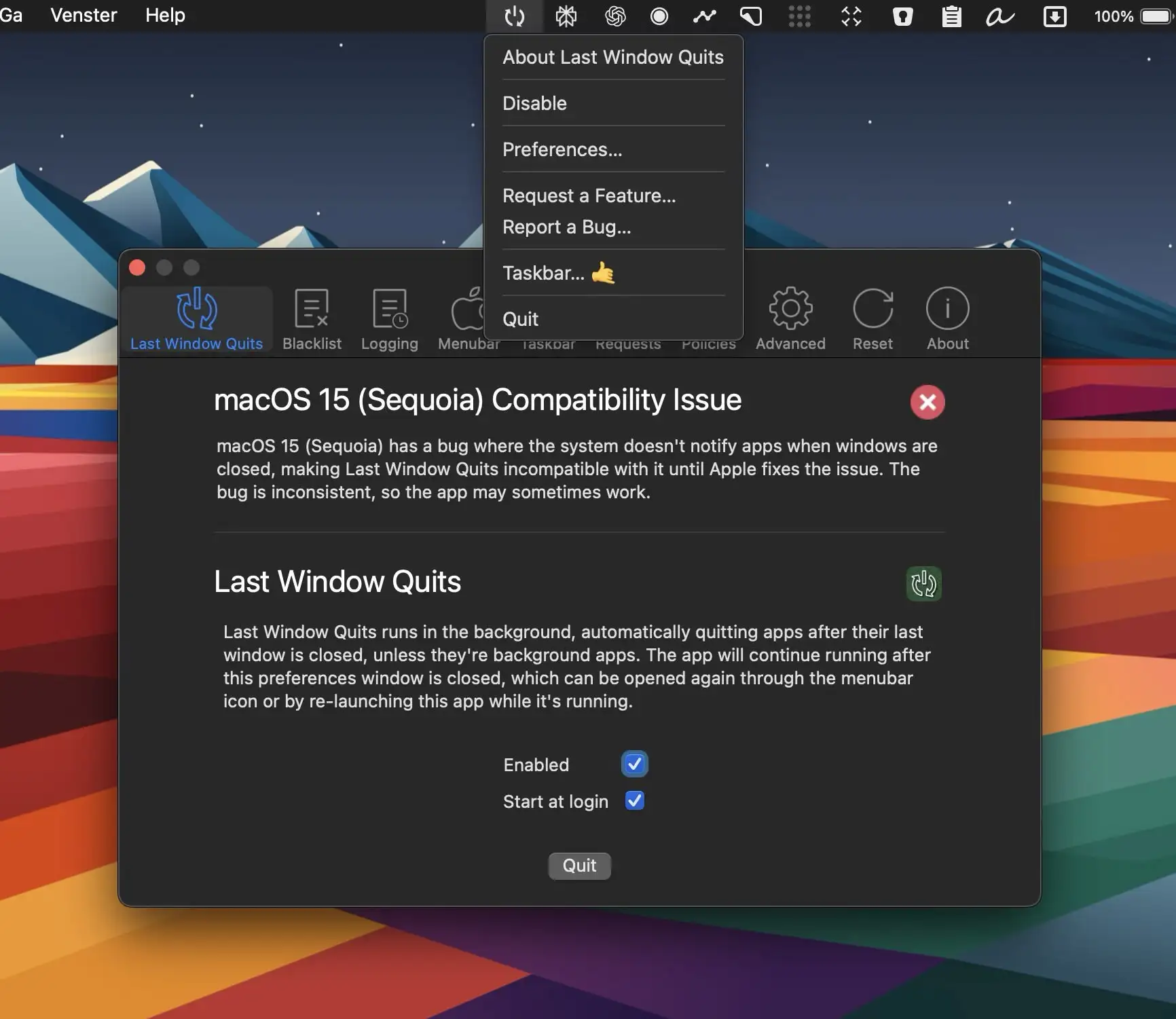This screenshot has height=1019, width=1176.
Task: Click the macOS 15 (Sequoia) Compatibility Issue heading
Action: [x=477, y=400]
